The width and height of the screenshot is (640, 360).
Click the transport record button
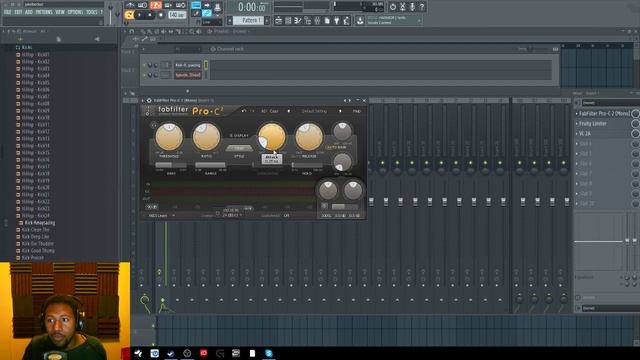160,15
